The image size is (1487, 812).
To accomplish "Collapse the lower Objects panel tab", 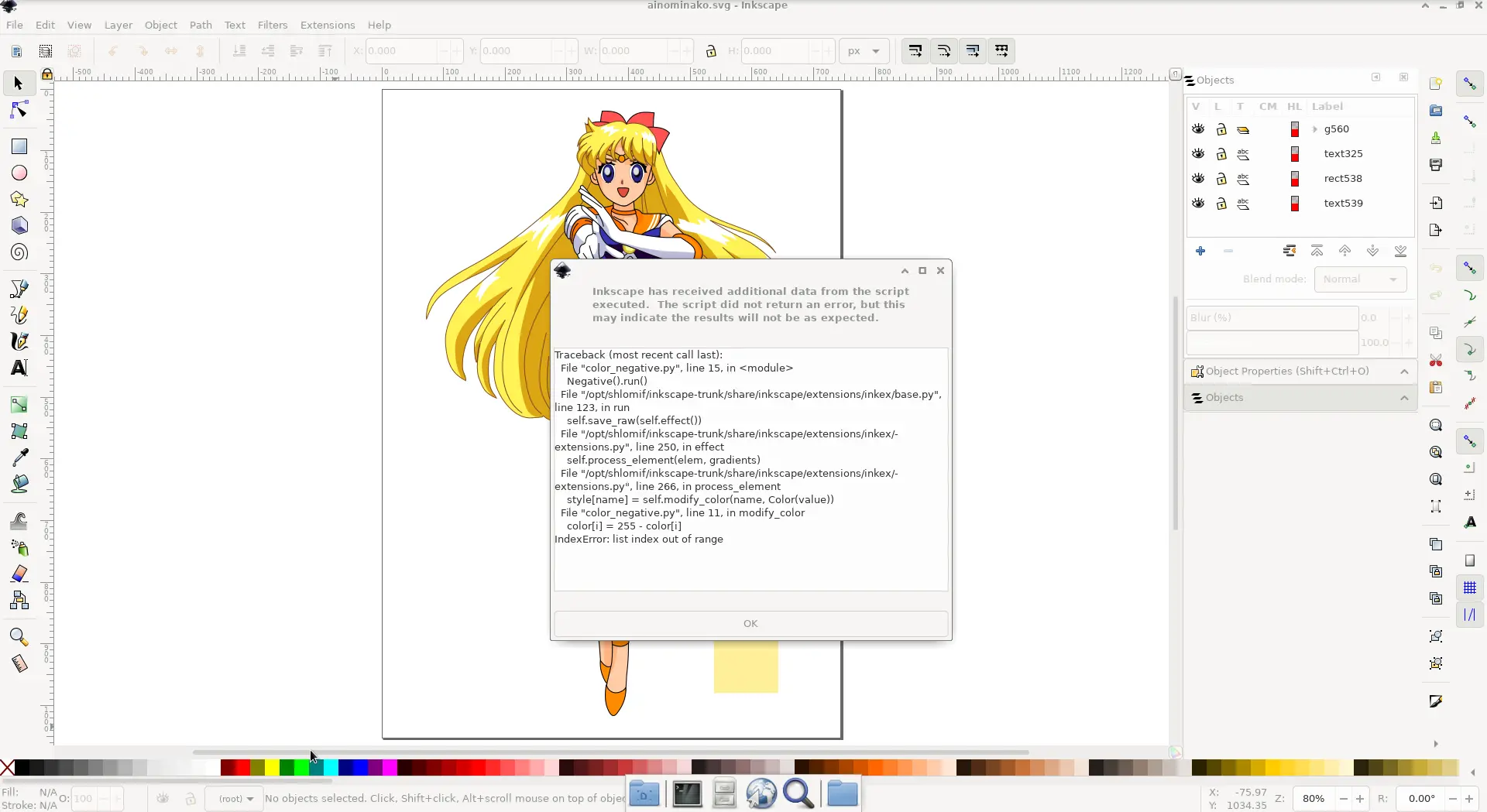I will click(1404, 398).
